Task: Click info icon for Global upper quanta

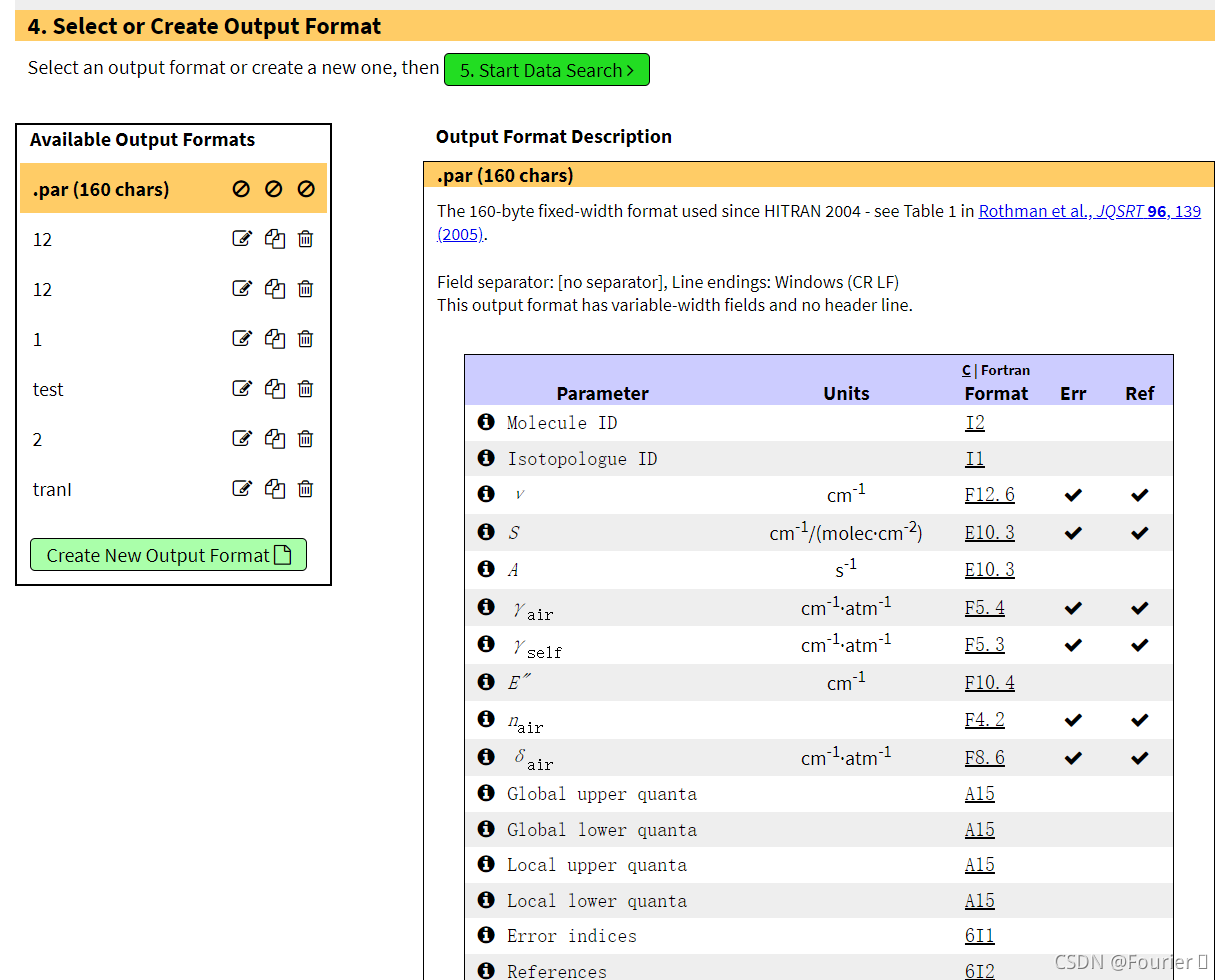Action: (x=486, y=793)
